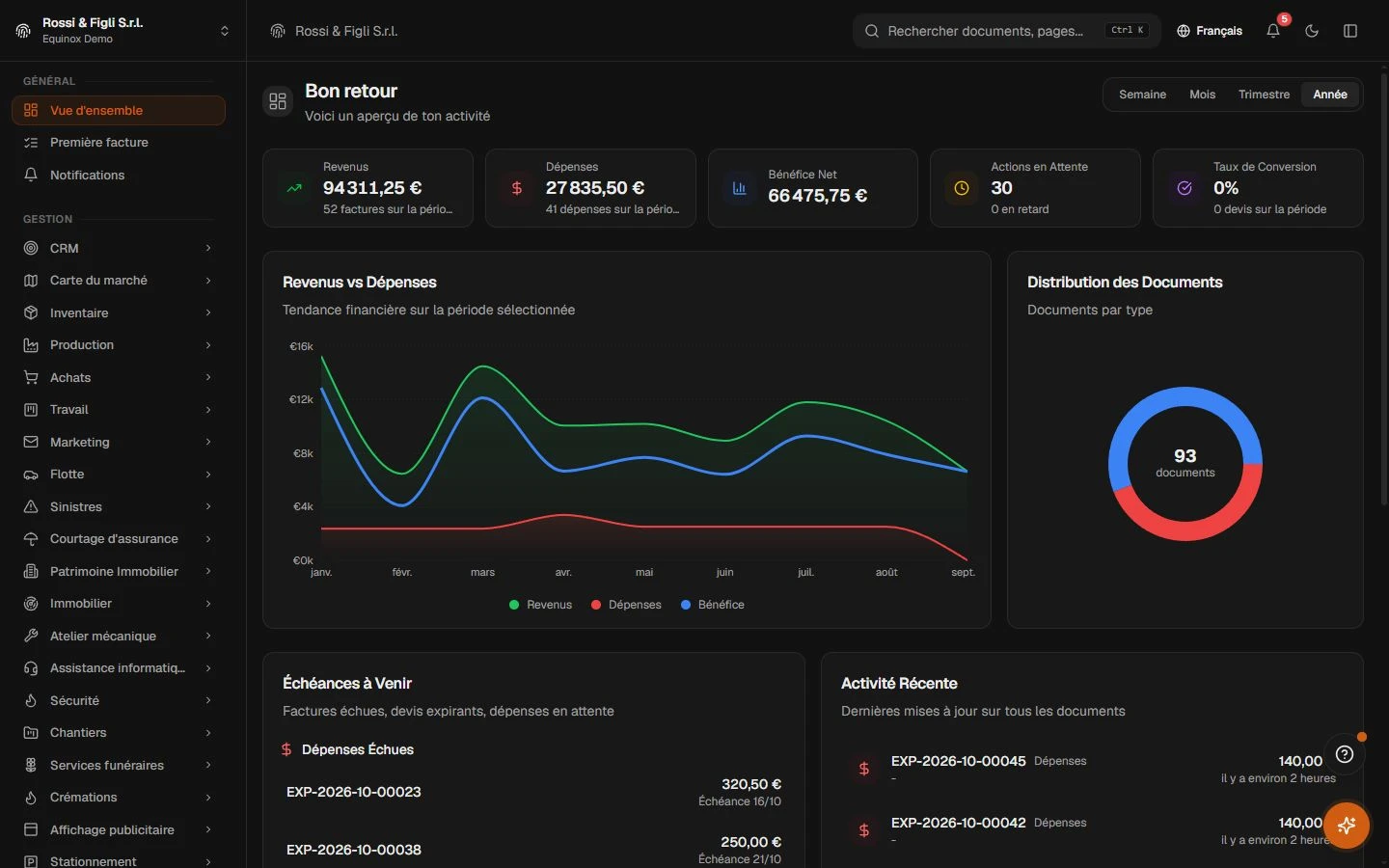This screenshot has width=1389, height=868.
Task: Toggle Bénéfice series in chart legend
Action: coord(713,605)
